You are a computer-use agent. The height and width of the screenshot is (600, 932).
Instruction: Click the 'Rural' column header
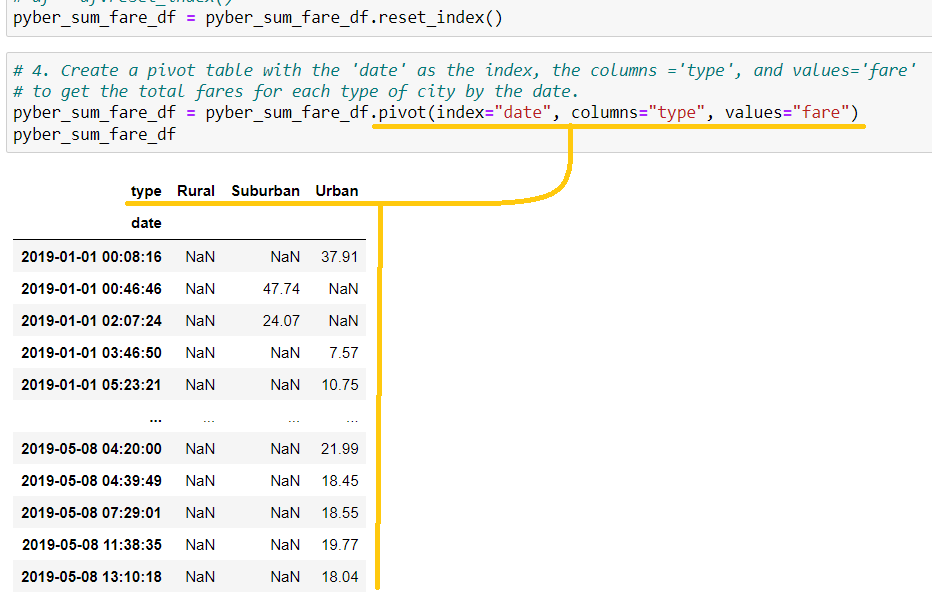(x=196, y=190)
